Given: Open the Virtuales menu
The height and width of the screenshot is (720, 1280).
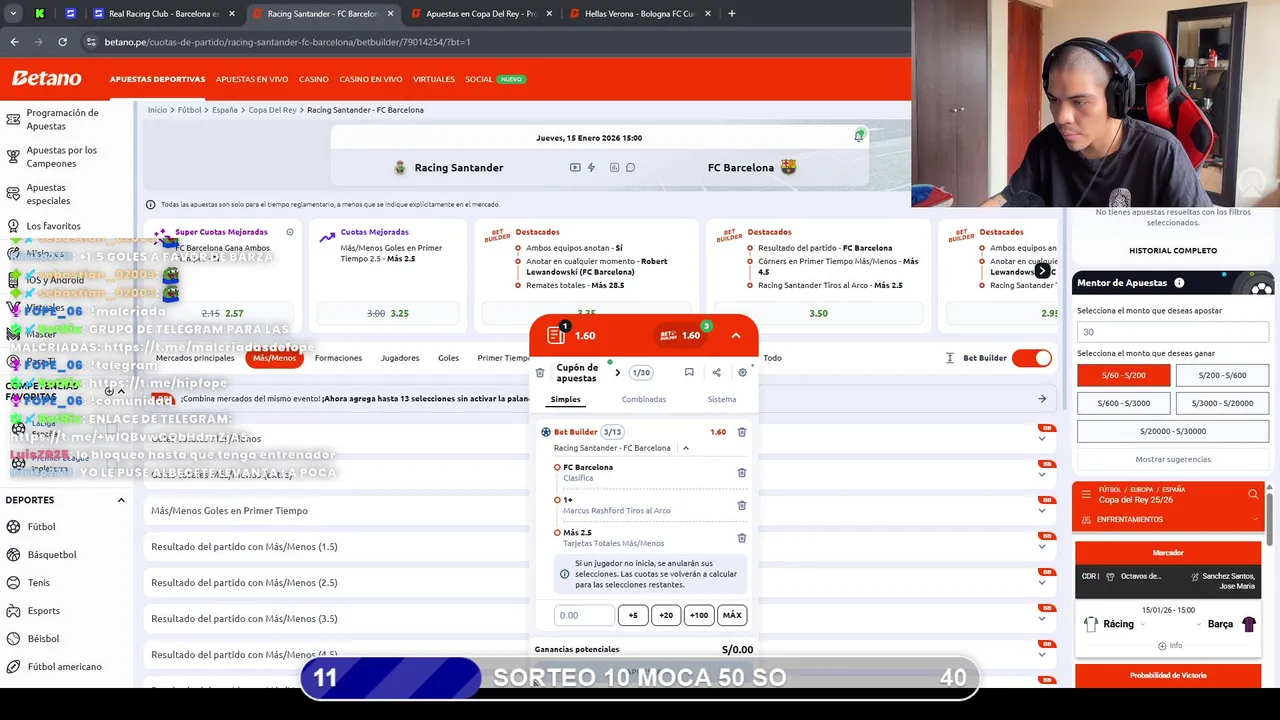Looking at the screenshot, I should pos(433,79).
